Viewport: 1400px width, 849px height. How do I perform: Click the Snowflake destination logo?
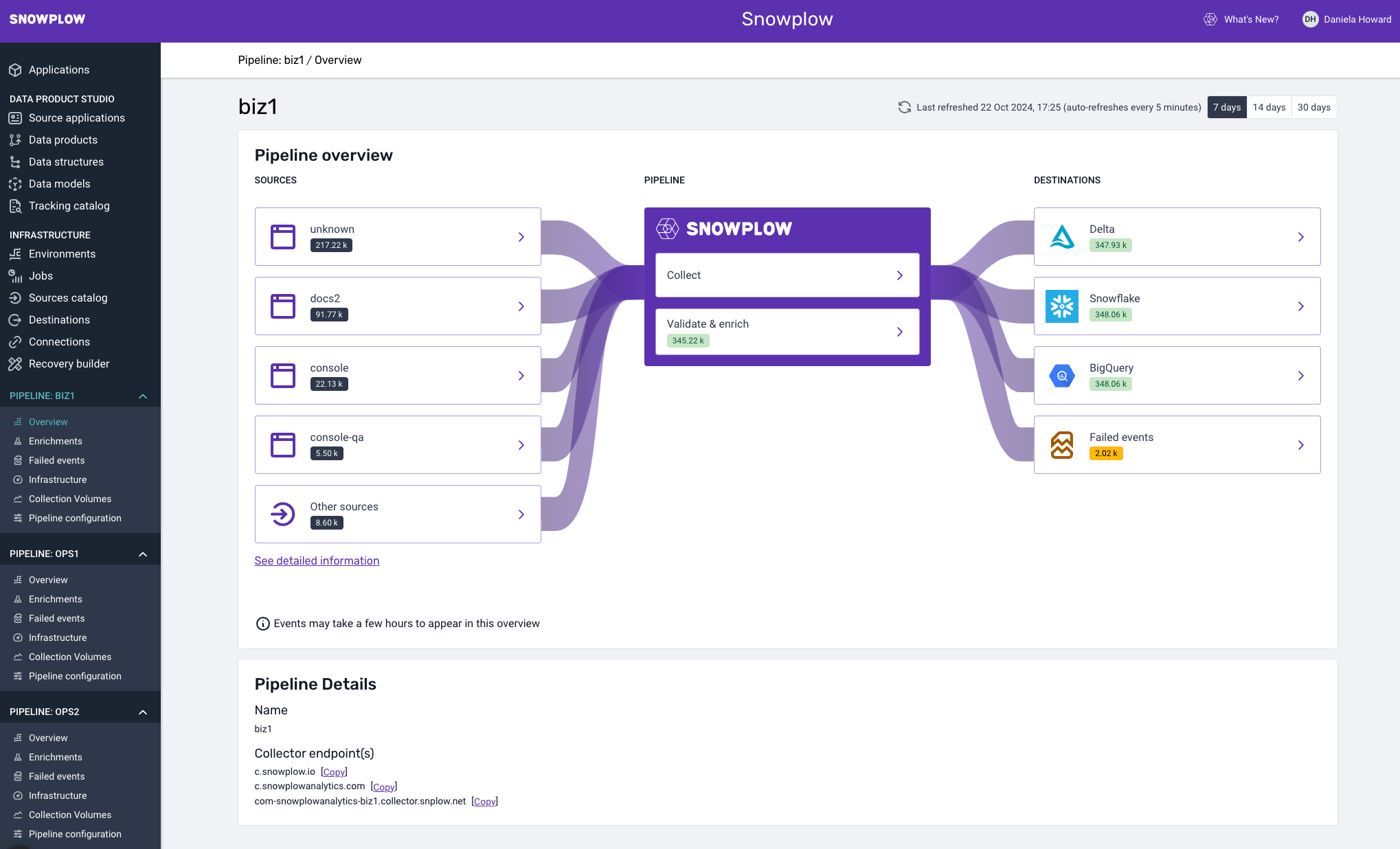point(1062,306)
